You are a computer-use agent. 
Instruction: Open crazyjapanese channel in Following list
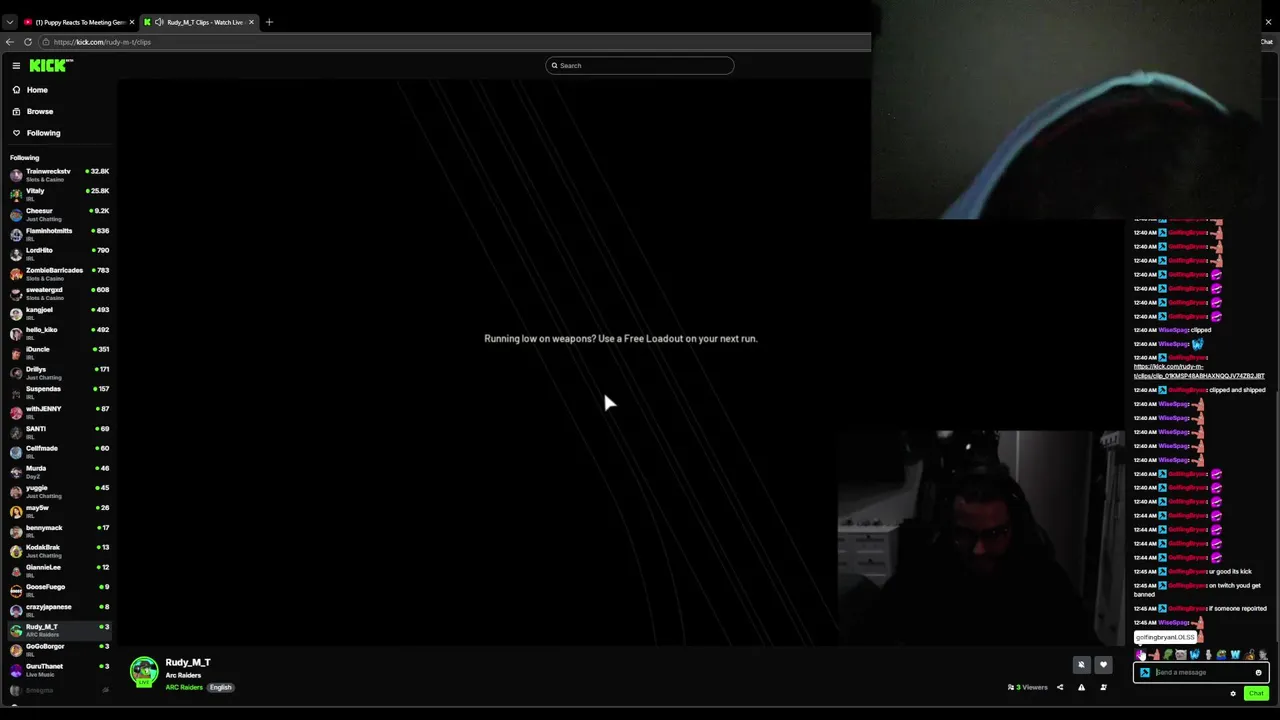click(x=60, y=610)
